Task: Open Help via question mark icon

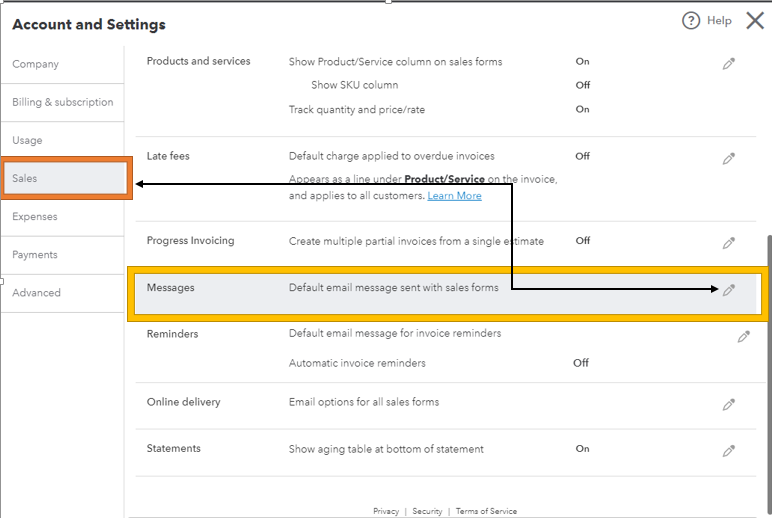Action: click(x=691, y=21)
